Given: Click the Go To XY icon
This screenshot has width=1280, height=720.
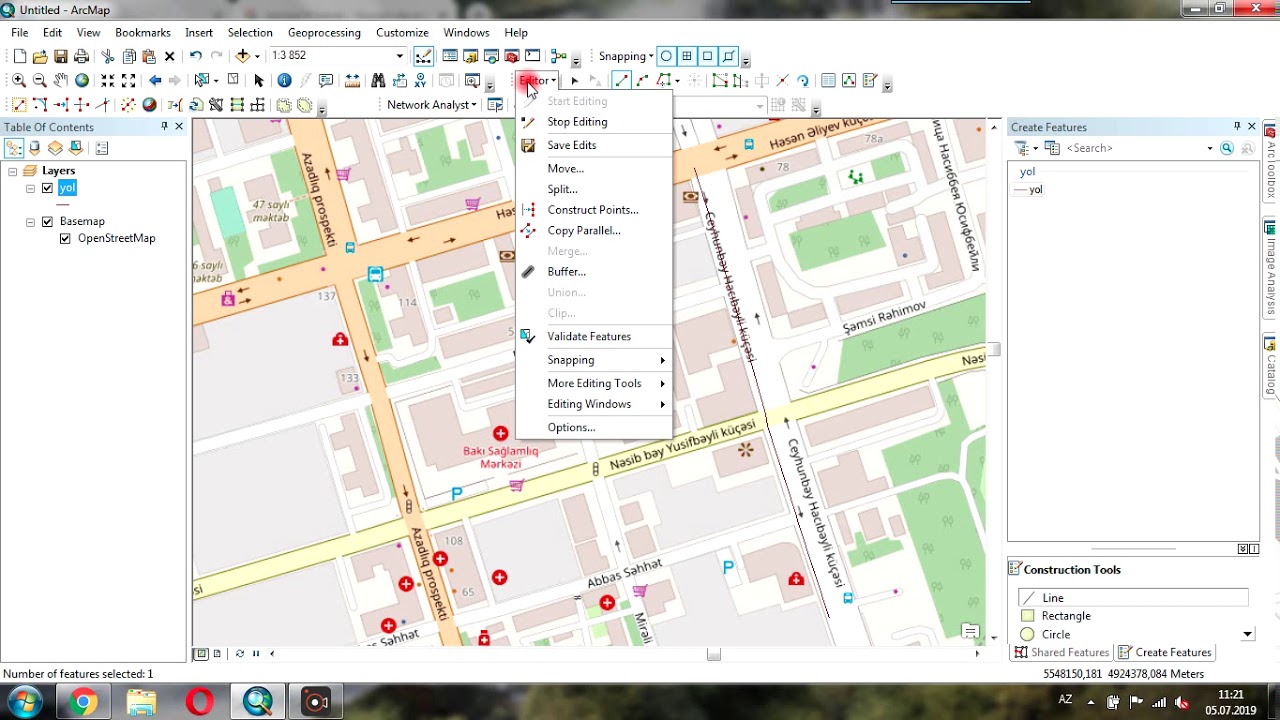Looking at the screenshot, I should [420, 80].
